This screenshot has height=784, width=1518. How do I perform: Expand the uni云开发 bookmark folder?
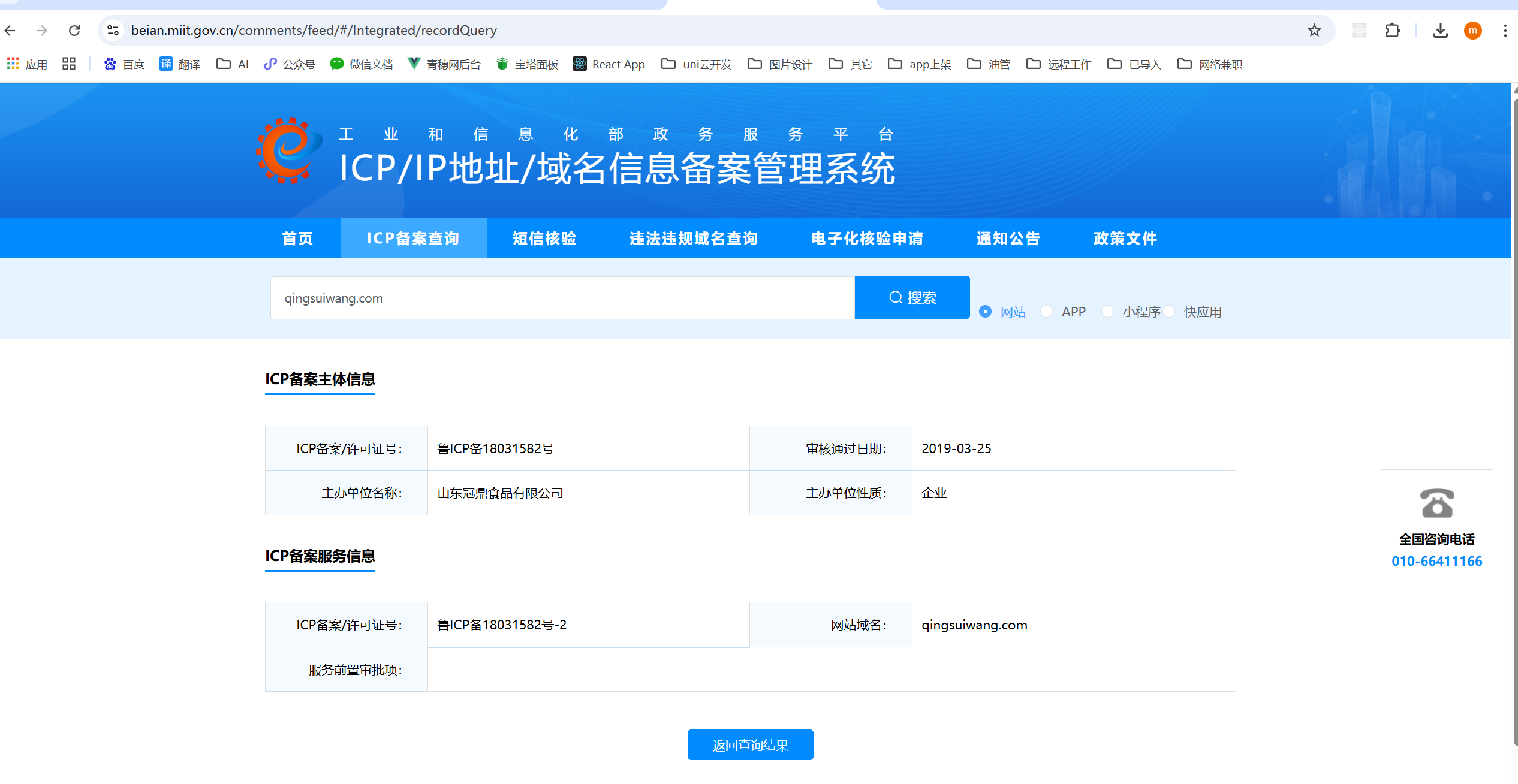coord(697,64)
